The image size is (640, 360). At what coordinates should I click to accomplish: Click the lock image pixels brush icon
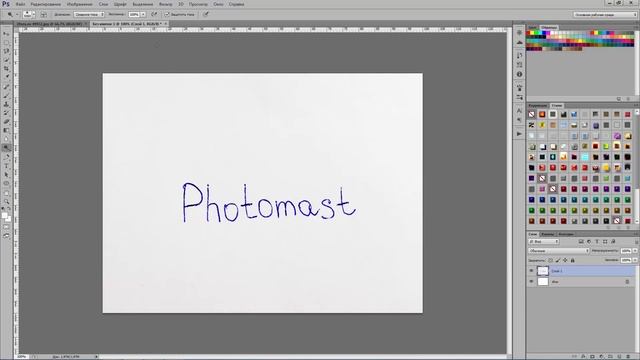(x=558, y=260)
